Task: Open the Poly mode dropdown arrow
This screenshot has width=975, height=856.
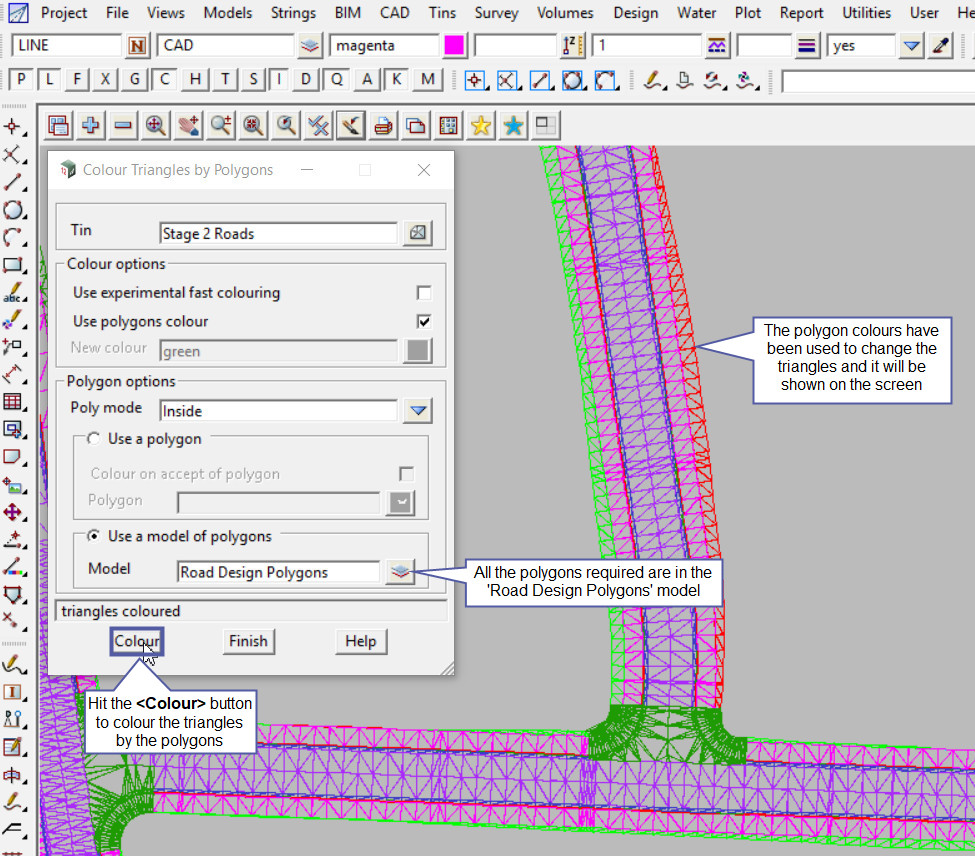Action: 417,410
